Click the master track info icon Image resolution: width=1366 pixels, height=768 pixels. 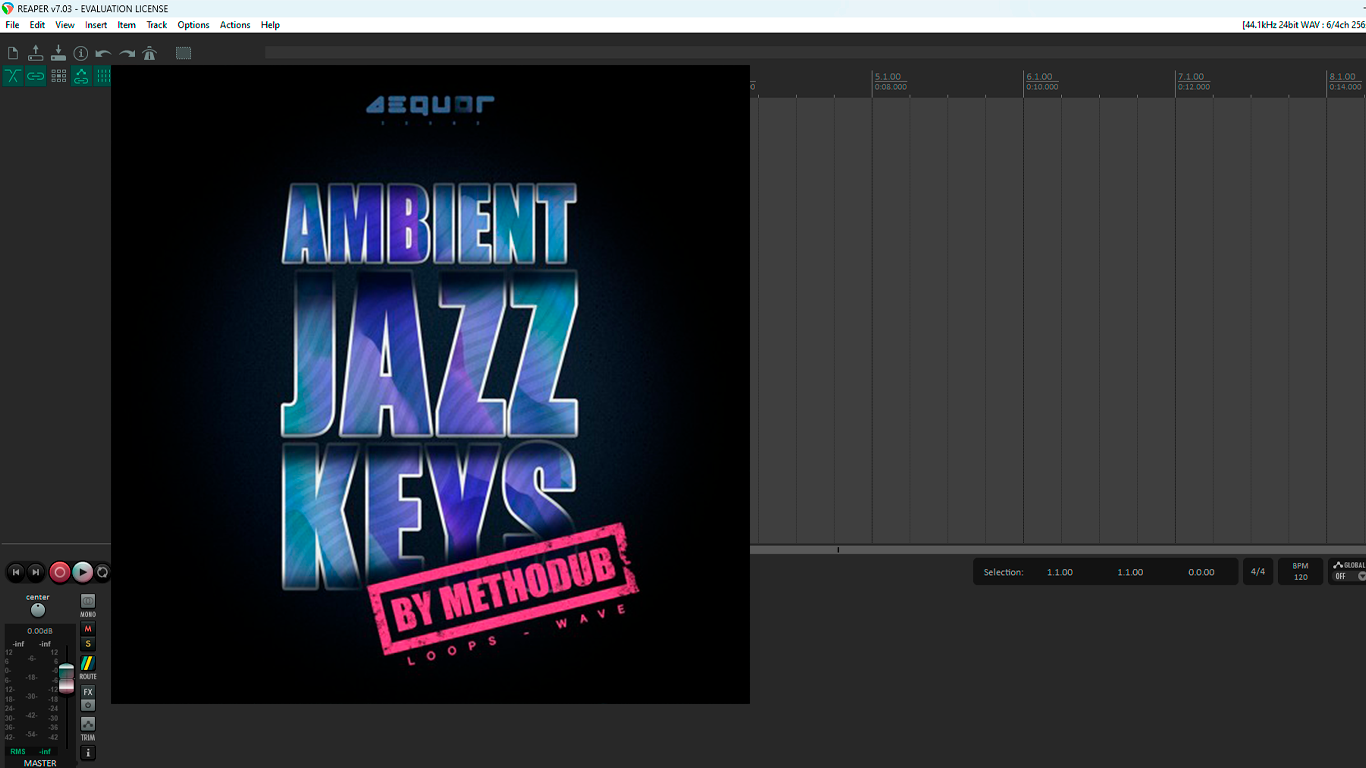pos(88,752)
